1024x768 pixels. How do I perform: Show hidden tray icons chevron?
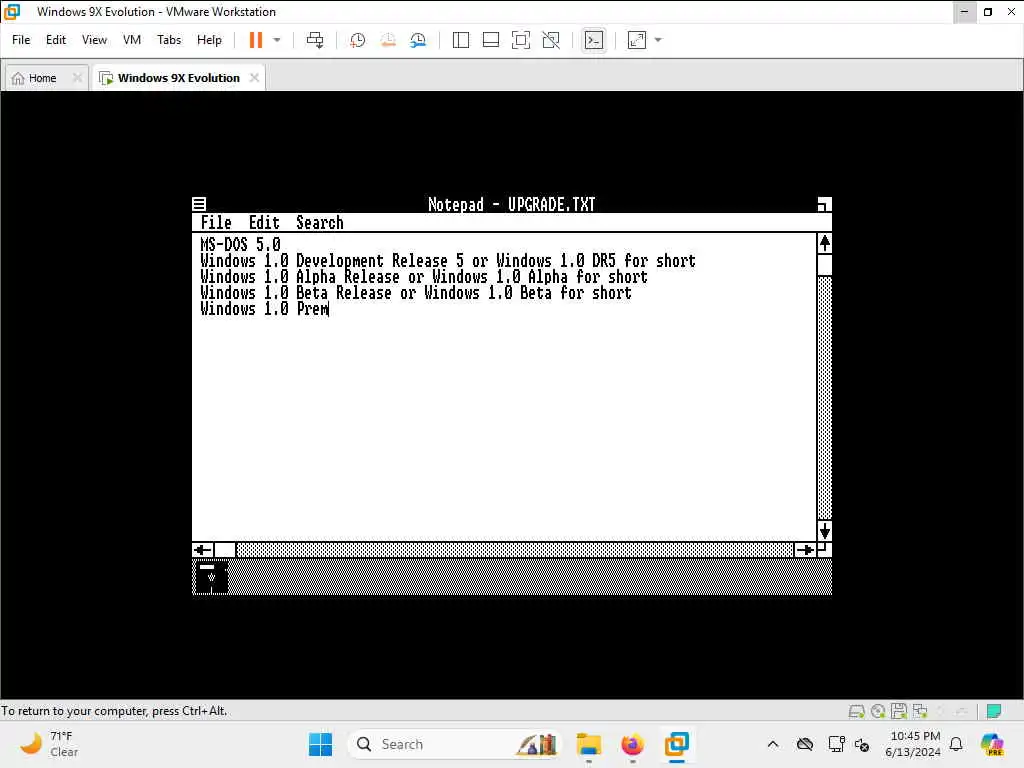pos(773,744)
